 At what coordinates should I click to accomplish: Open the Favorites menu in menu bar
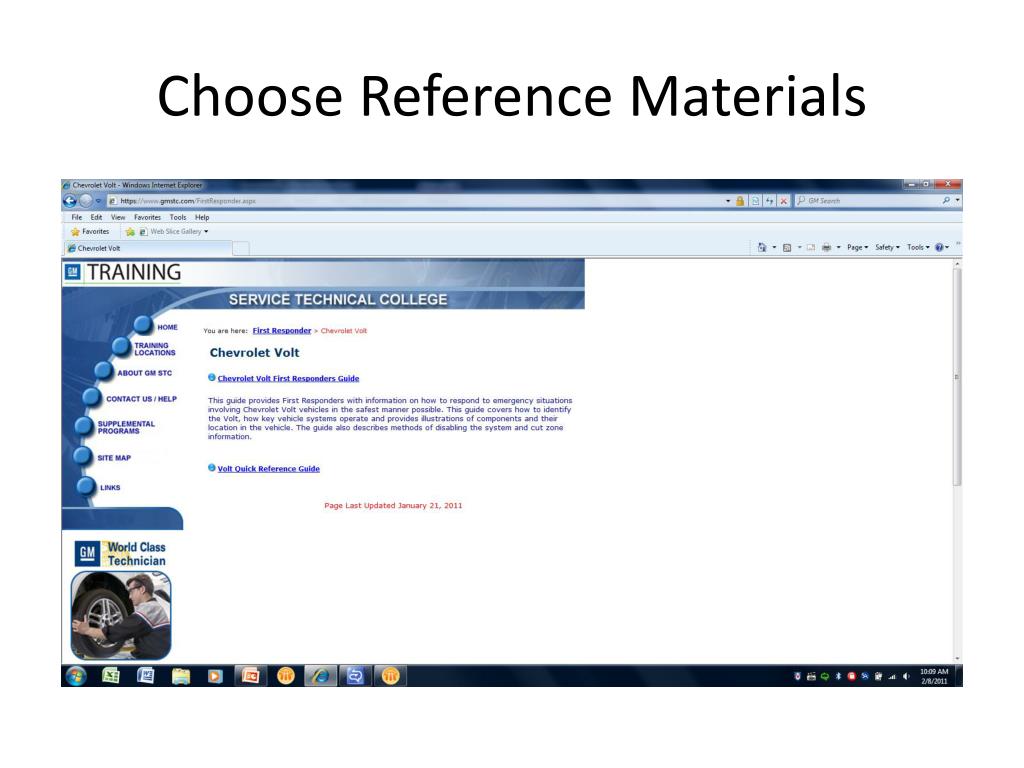point(148,217)
